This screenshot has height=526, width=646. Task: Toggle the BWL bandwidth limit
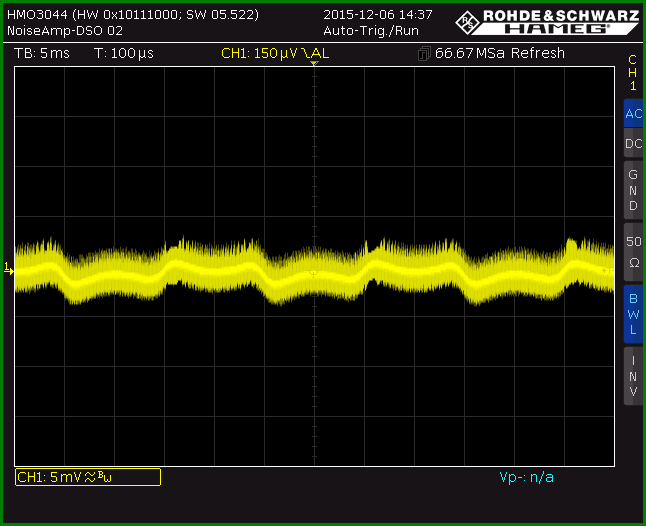pyautogui.click(x=633, y=314)
